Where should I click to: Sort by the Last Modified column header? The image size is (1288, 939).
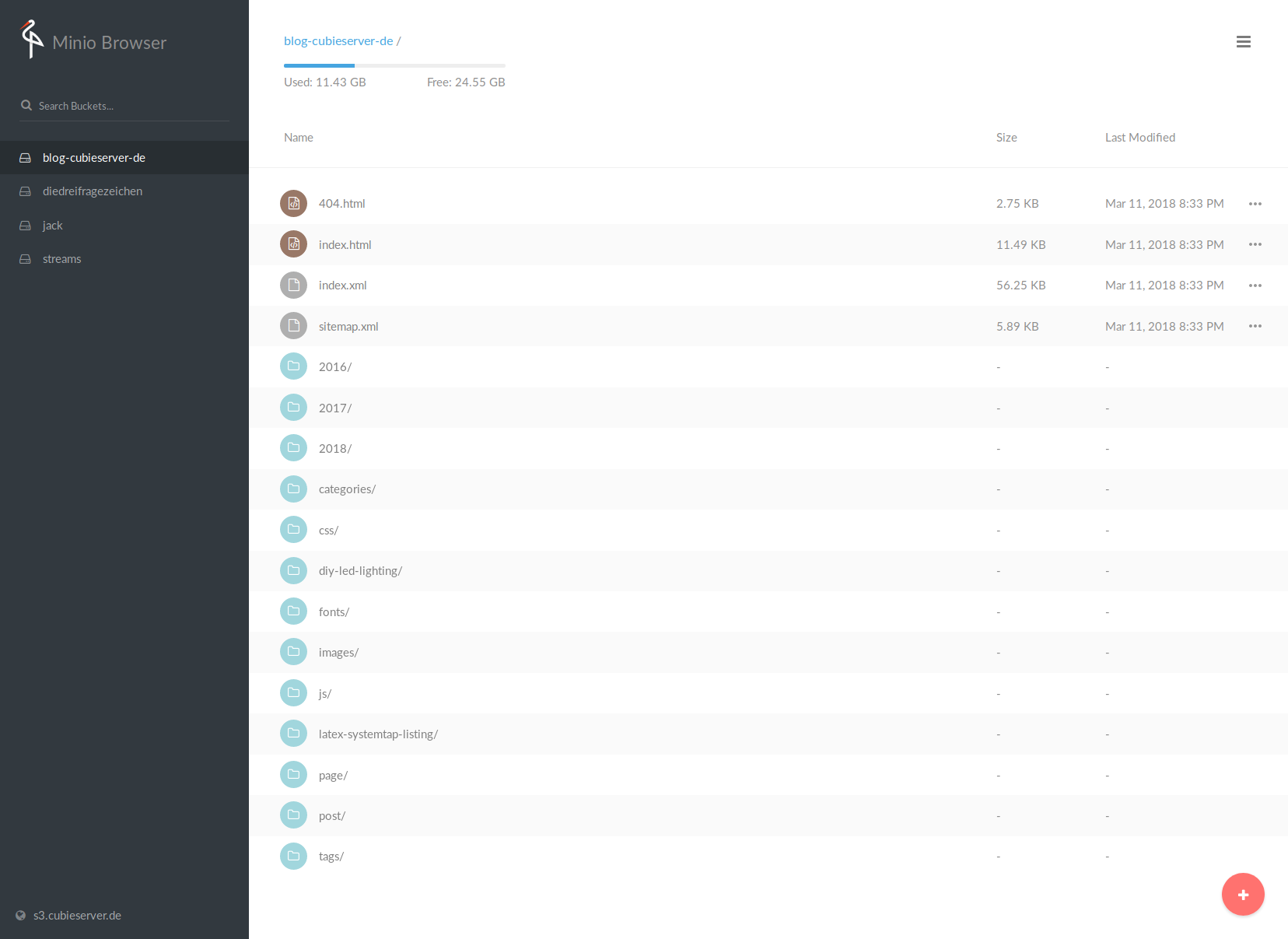[x=1139, y=138]
